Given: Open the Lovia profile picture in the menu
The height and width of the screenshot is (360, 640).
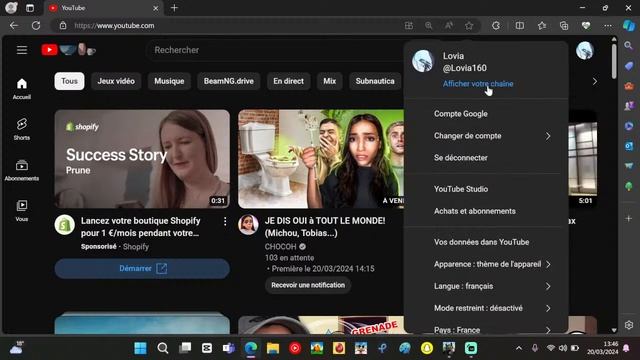Looking at the screenshot, I should (422, 61).
